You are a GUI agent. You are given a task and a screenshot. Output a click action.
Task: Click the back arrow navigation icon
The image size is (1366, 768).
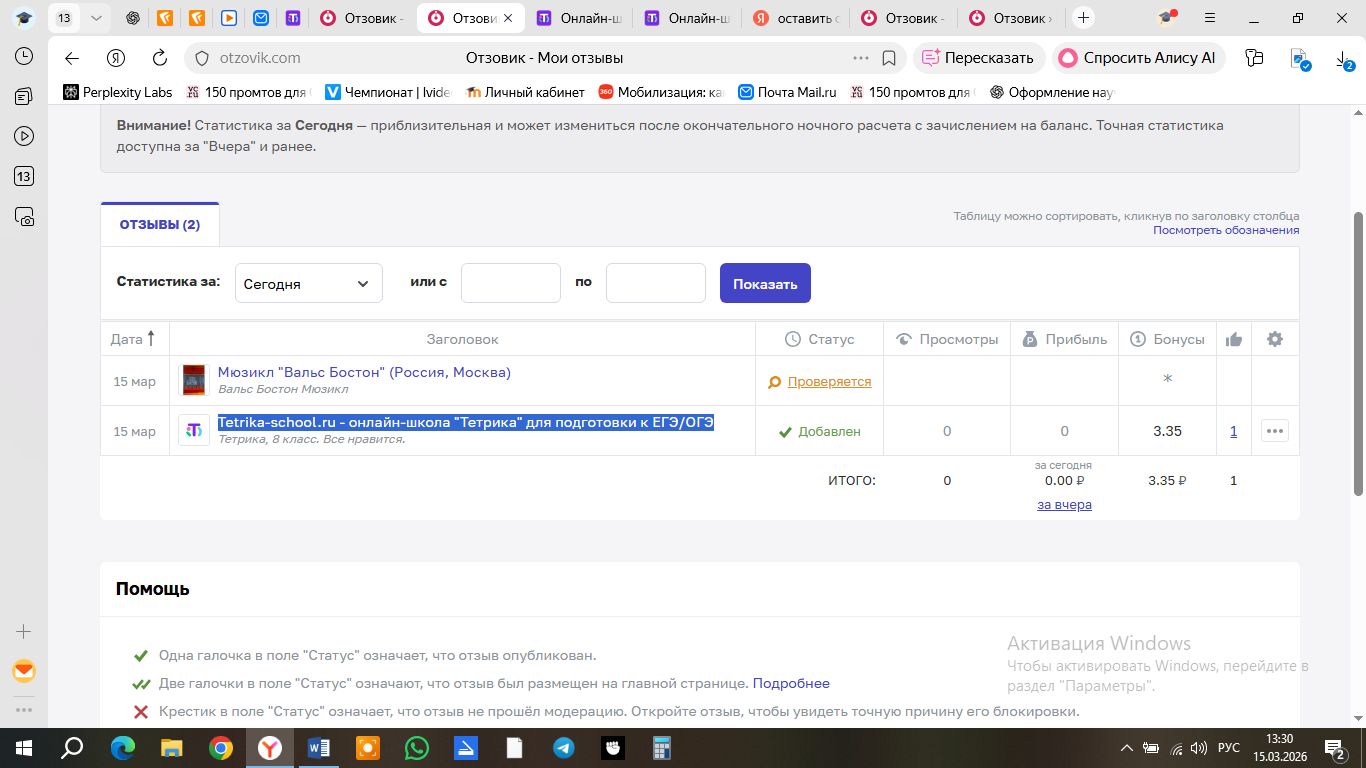tap(72, 58)
